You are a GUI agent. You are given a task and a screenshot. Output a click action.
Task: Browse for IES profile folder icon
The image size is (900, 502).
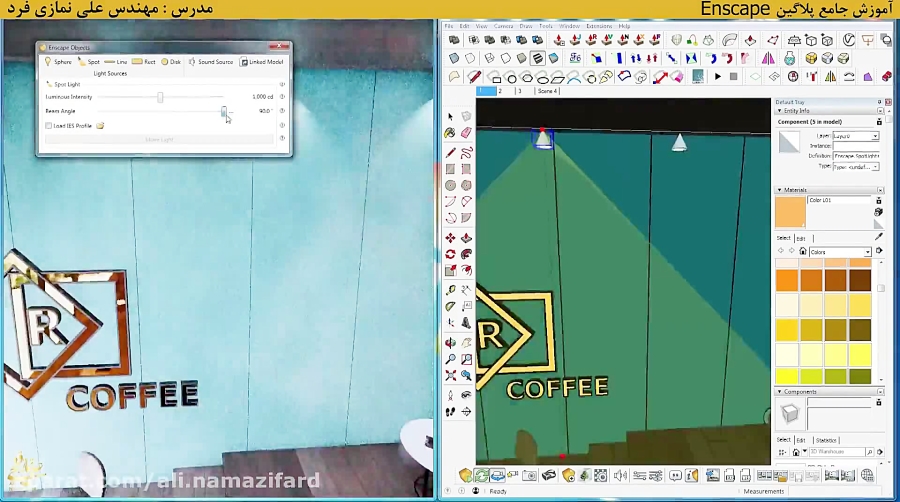[100, 126]
